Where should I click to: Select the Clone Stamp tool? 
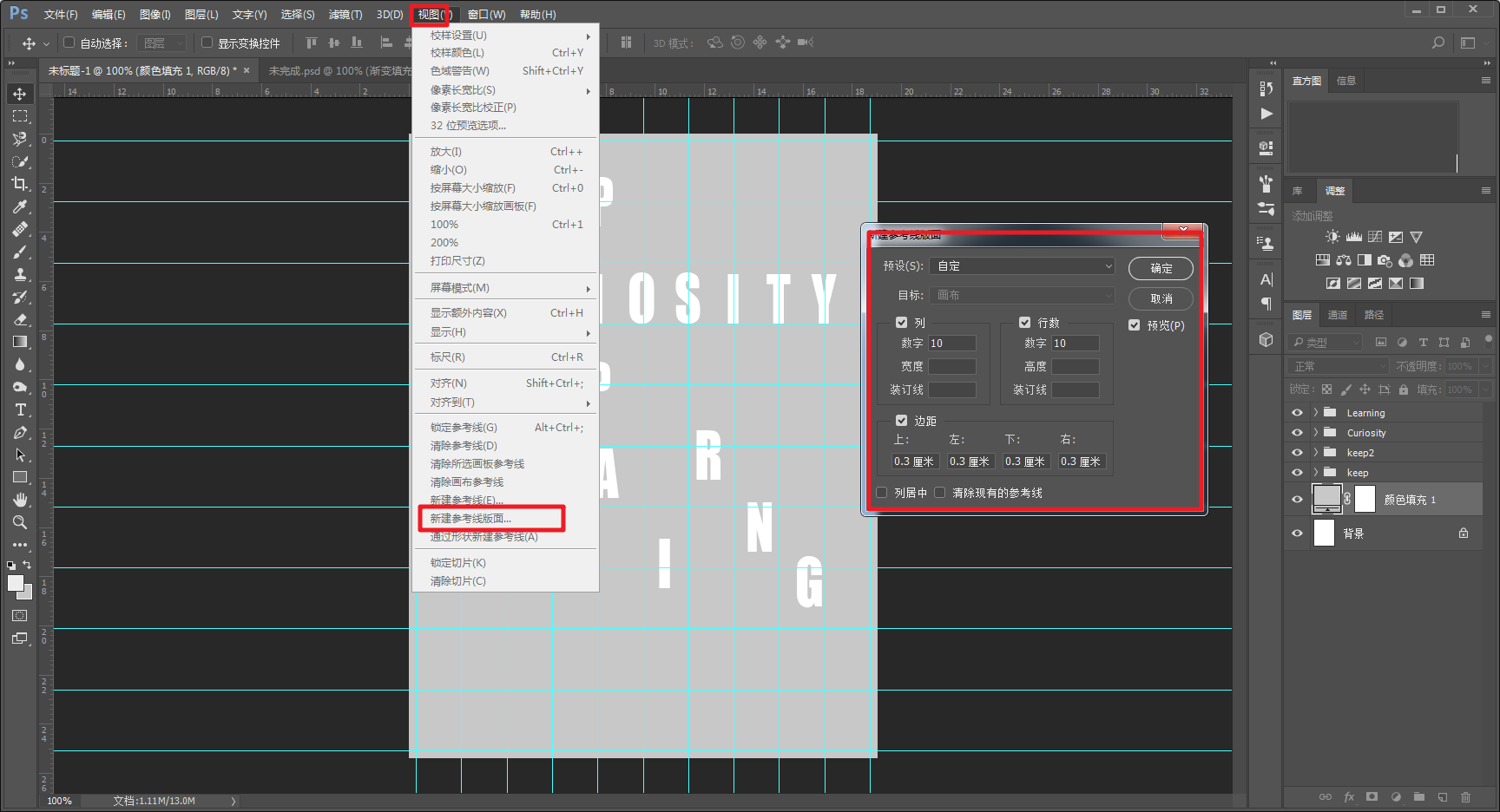20,274
